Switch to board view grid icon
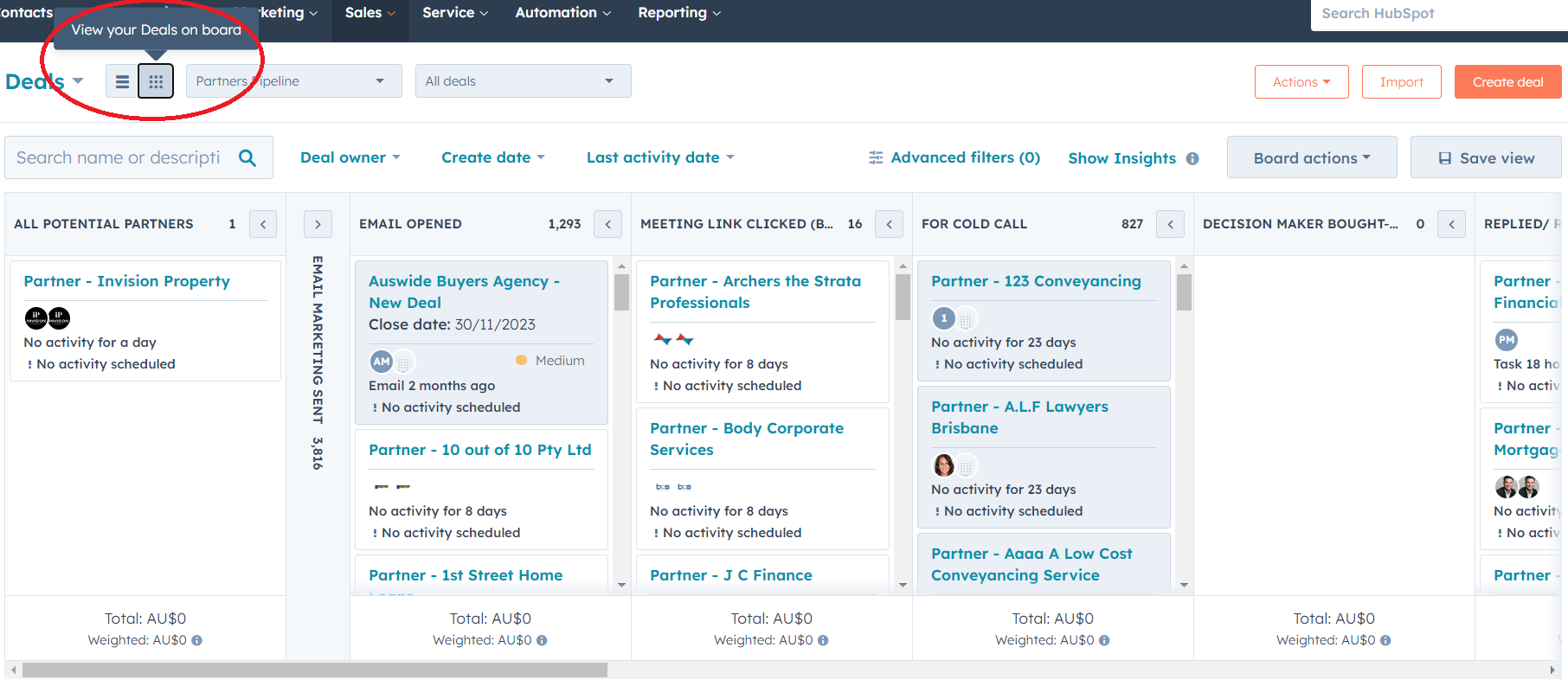Image resolution: width=1568 pixels, height=686 pixels. (x=156, y=81)
